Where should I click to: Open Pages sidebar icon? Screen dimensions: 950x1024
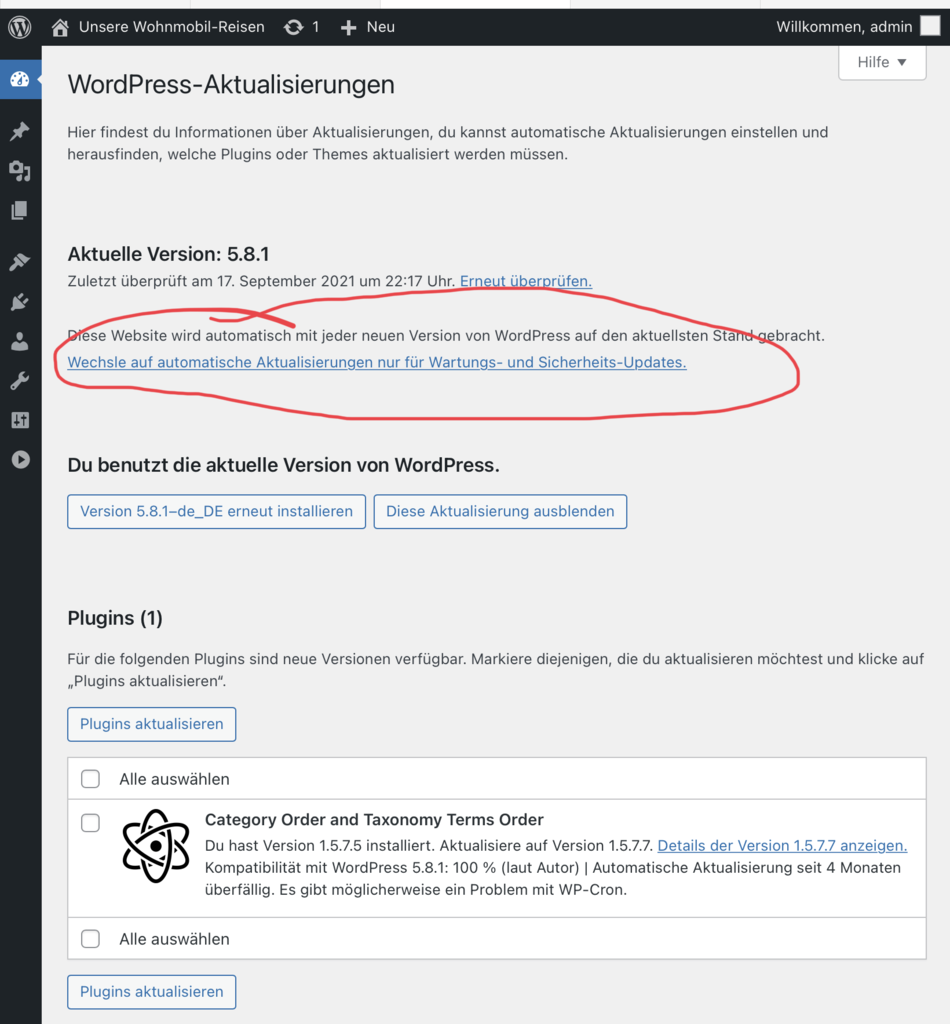[20, 210]
